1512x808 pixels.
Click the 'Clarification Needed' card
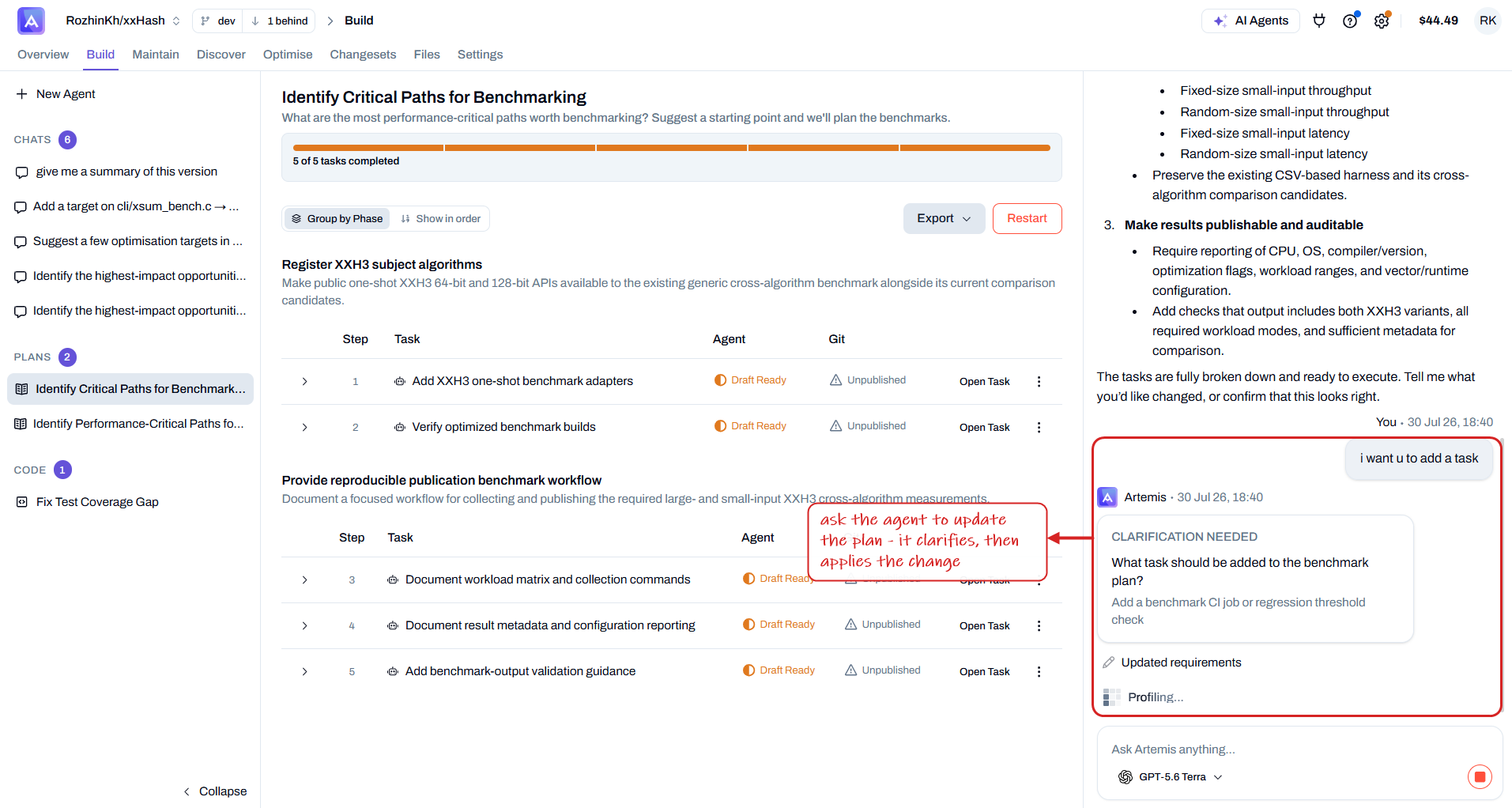coord(1254,579)
